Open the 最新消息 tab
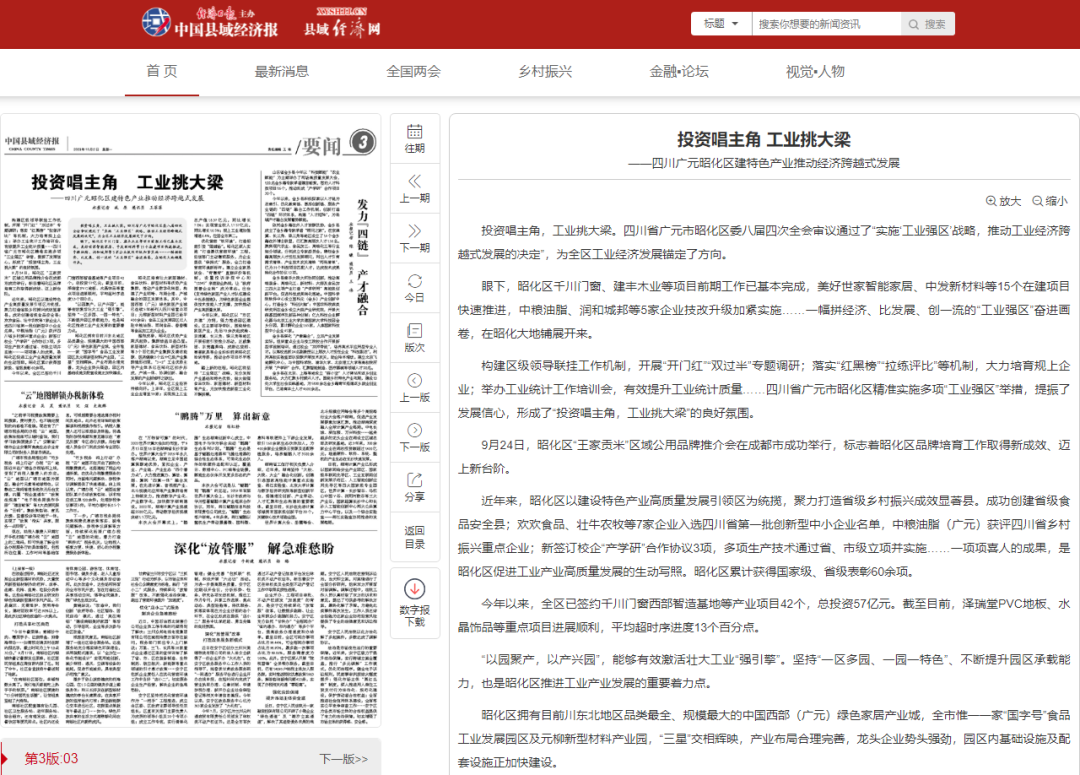Viewport: 1080px width, 775px height. 282,72
